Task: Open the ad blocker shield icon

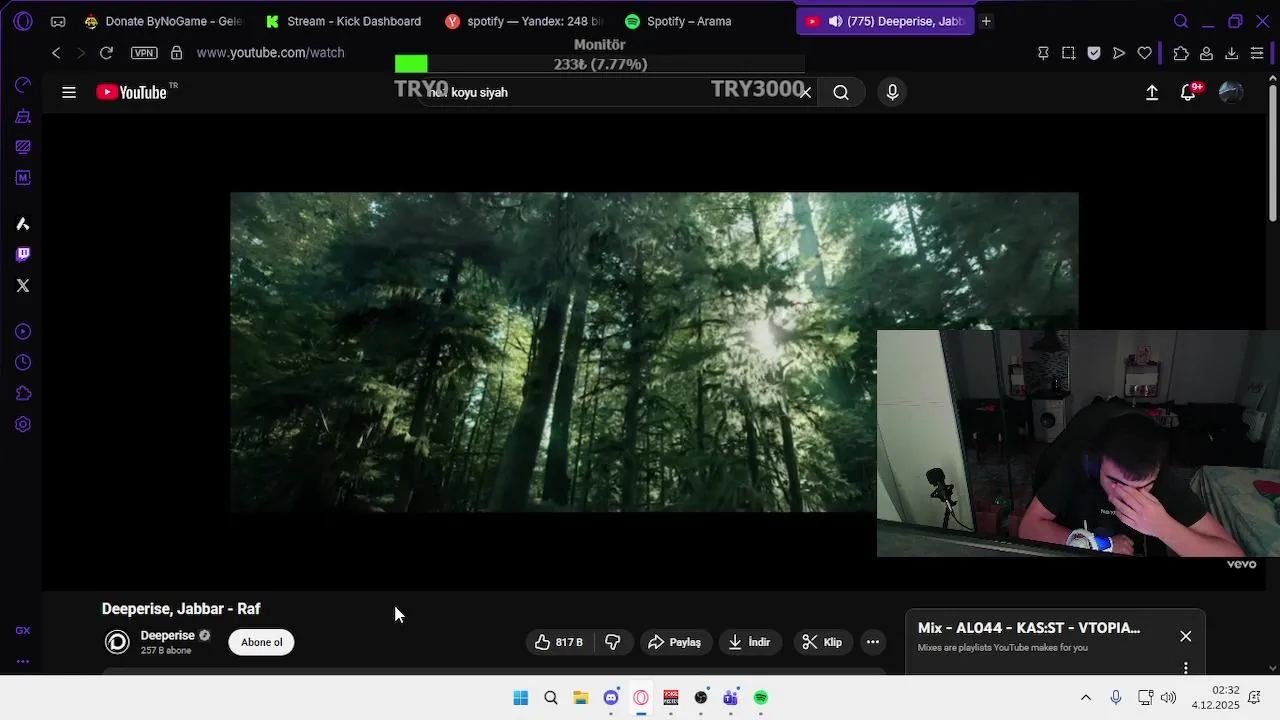Action: pyautogui.click(x=1093, y=53)
